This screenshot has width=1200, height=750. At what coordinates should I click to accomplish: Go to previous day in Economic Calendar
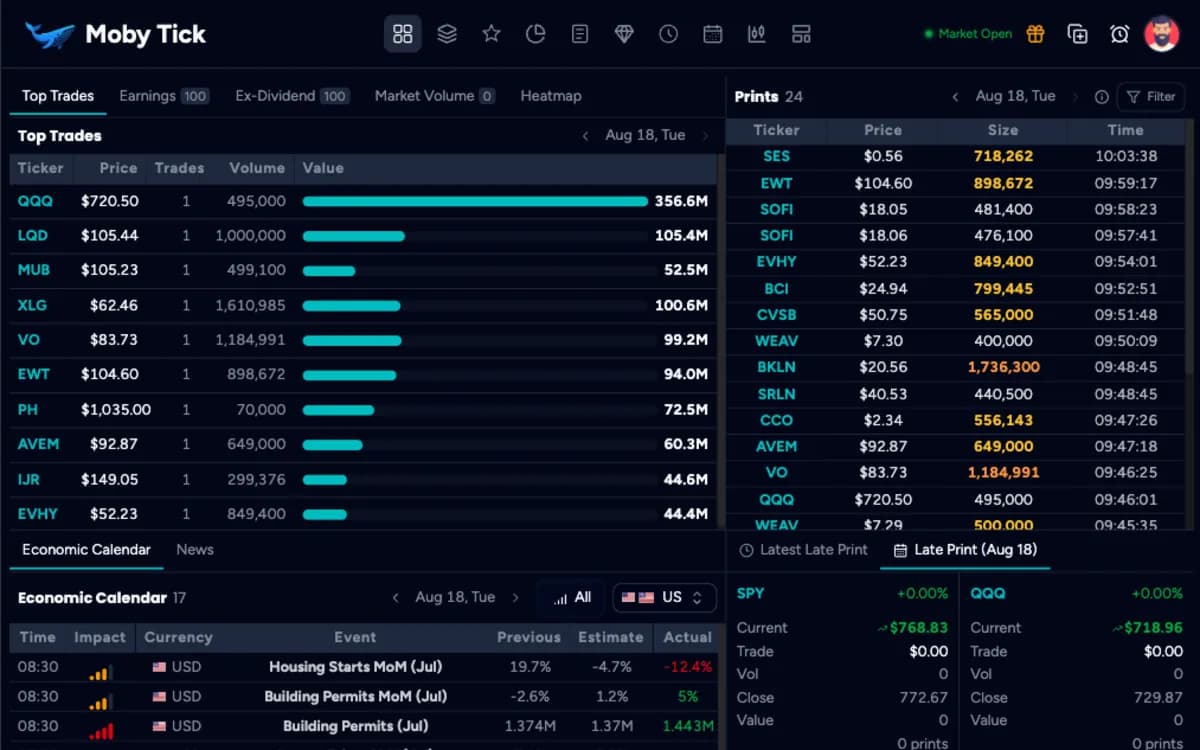click(x=395, y=598)
